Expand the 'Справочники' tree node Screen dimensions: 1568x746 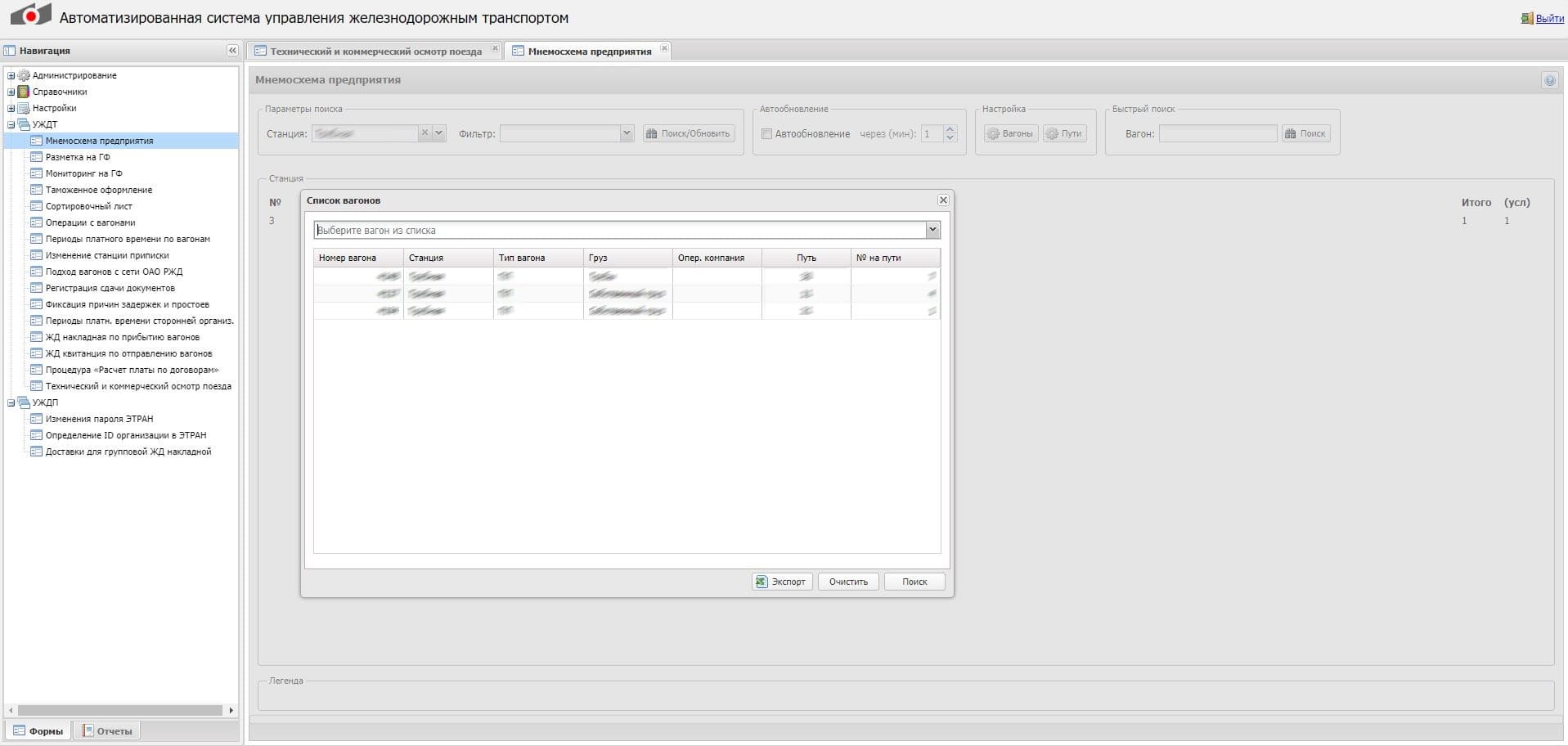click(x=11, y=92)
